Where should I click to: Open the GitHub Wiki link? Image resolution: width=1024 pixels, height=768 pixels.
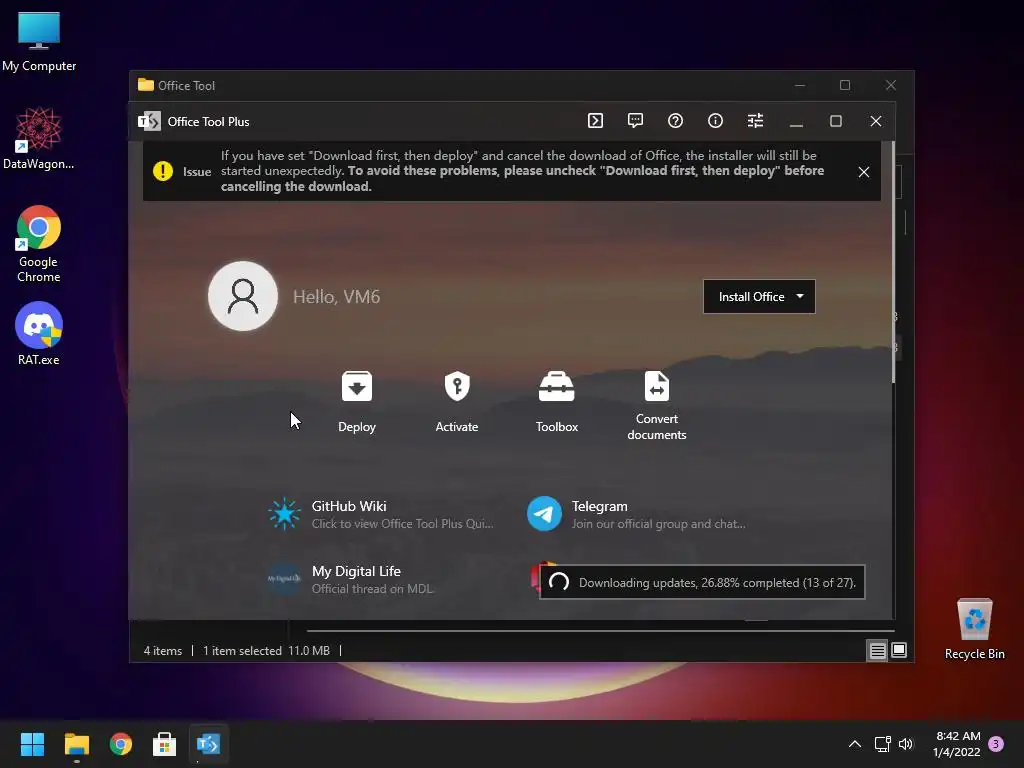381,514
